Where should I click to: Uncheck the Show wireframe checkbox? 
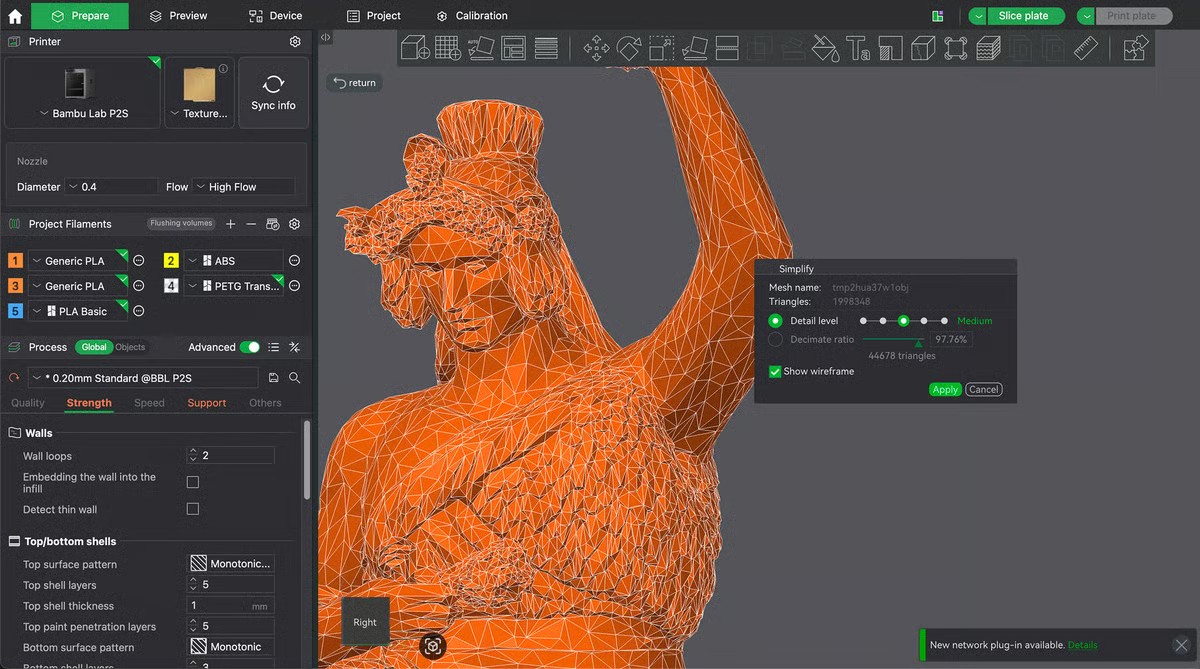[775, 371]
